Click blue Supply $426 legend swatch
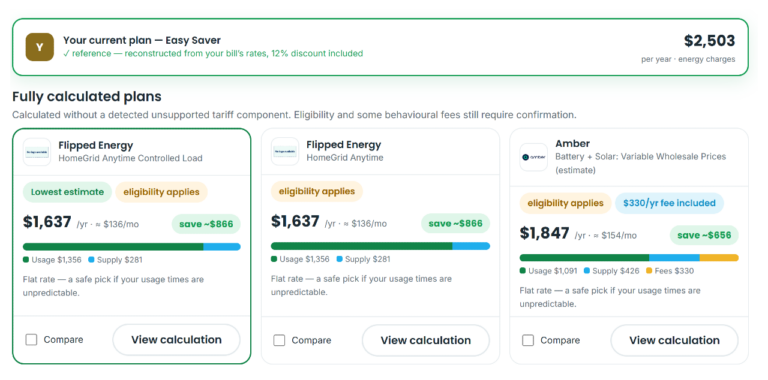The image size is (768, 380). [586, 270]
